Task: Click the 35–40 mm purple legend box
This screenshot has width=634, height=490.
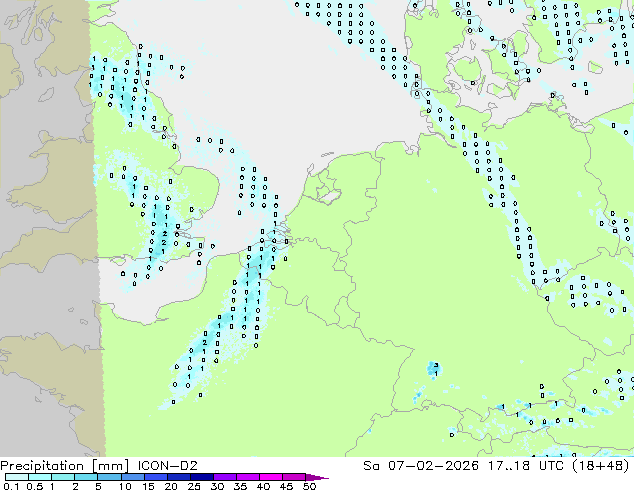Action: [x=247, y=477]
